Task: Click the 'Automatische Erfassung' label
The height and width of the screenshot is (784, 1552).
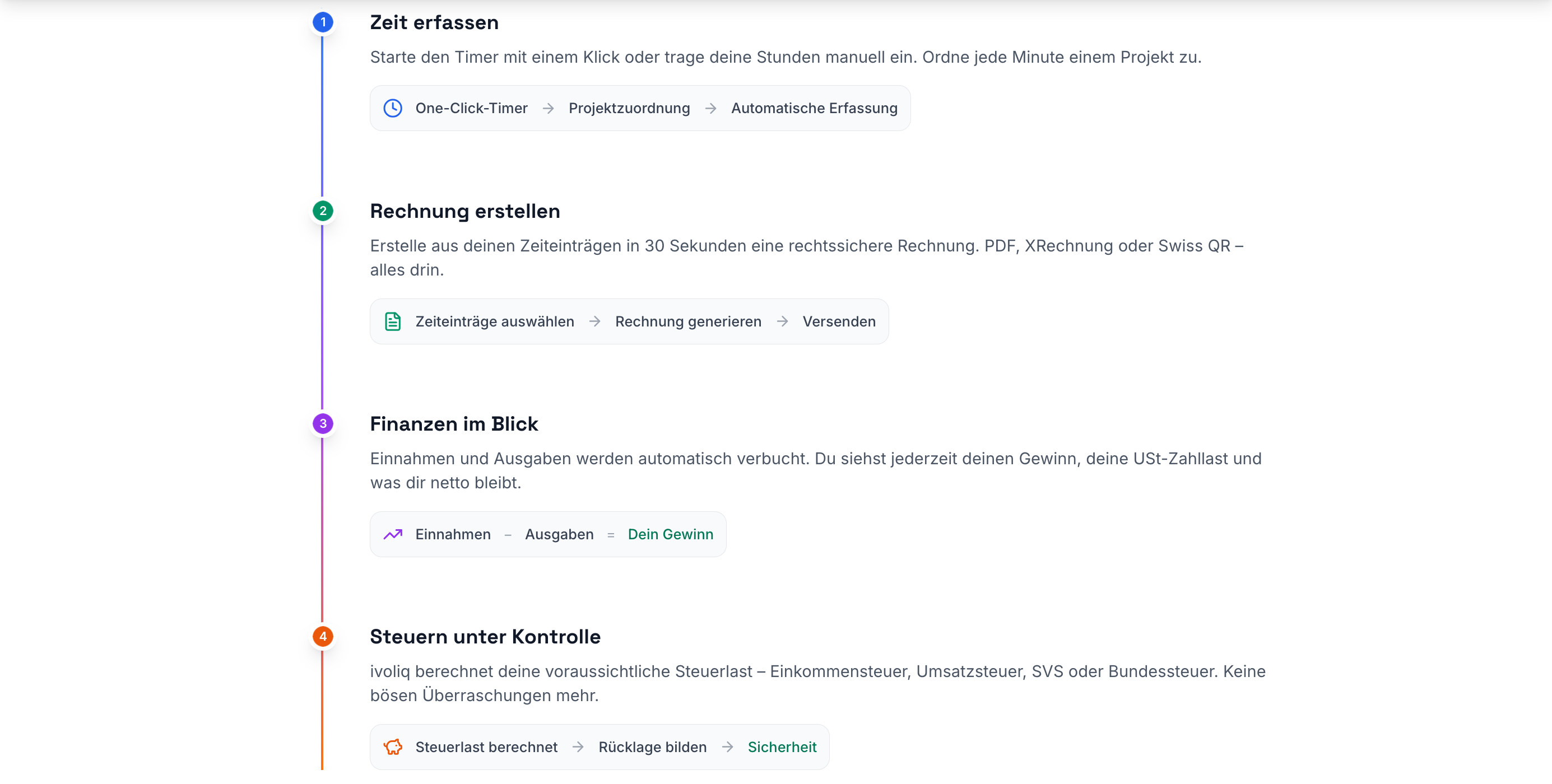Action: (814, 109)
